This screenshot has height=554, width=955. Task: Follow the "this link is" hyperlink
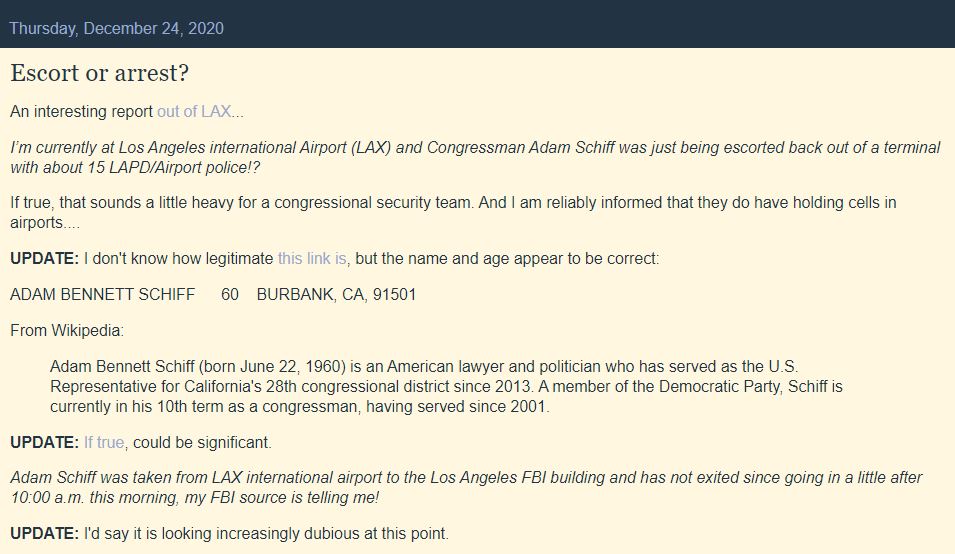tap(312, 258)
